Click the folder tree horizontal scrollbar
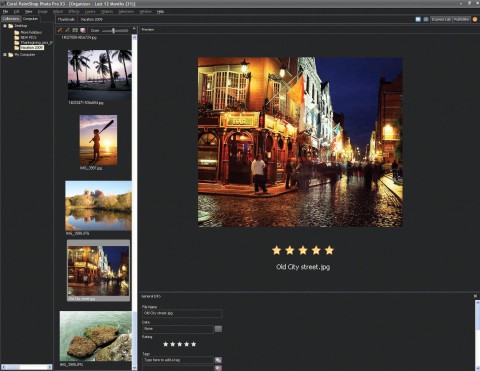This screenshot has width=480, height=371. tap(27, 367)
